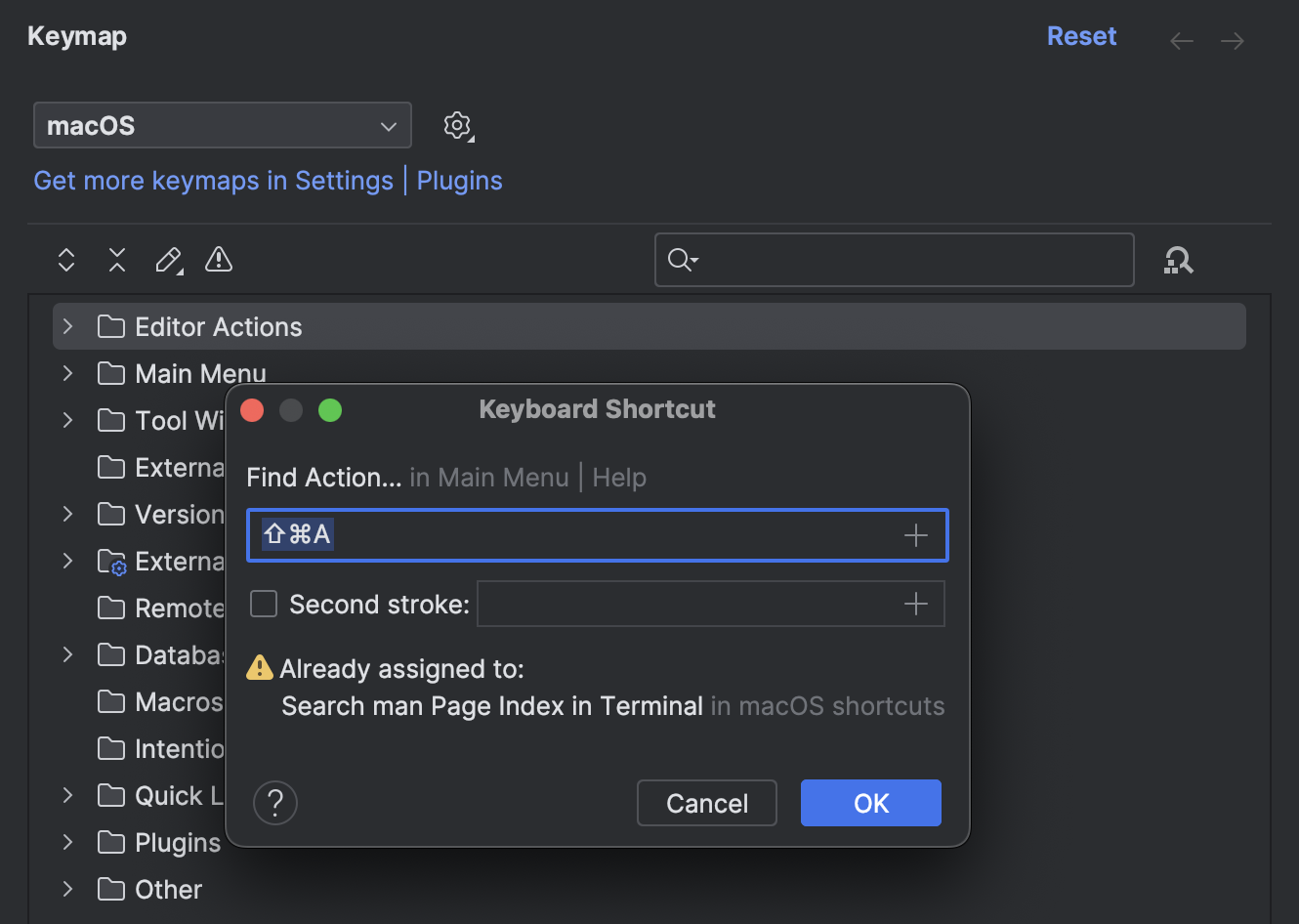Open dialog help via question mark icon
Viewport: 1299px width, 924px height.
tap(274, 802)
